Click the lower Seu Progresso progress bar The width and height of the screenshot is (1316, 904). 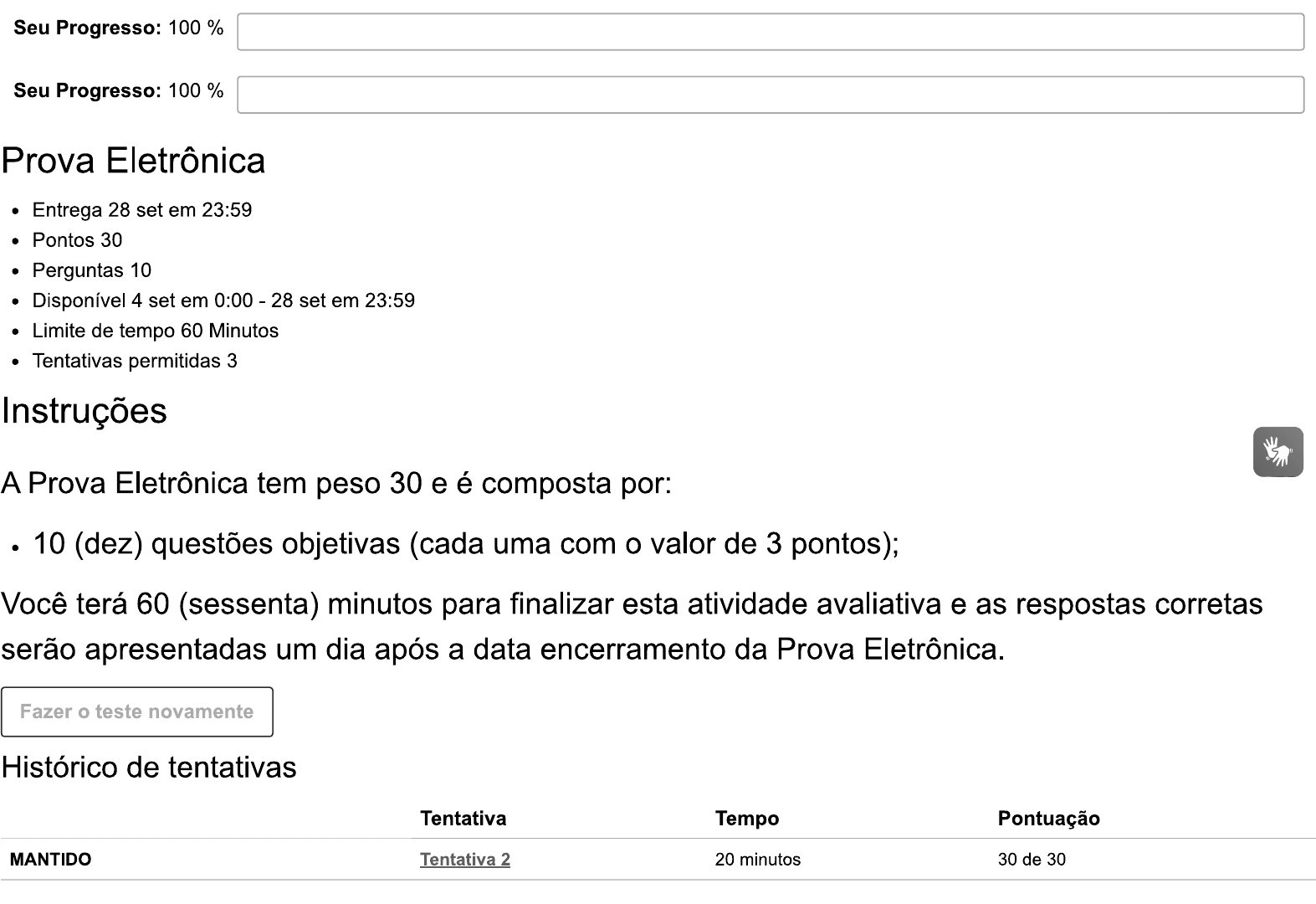770,95
